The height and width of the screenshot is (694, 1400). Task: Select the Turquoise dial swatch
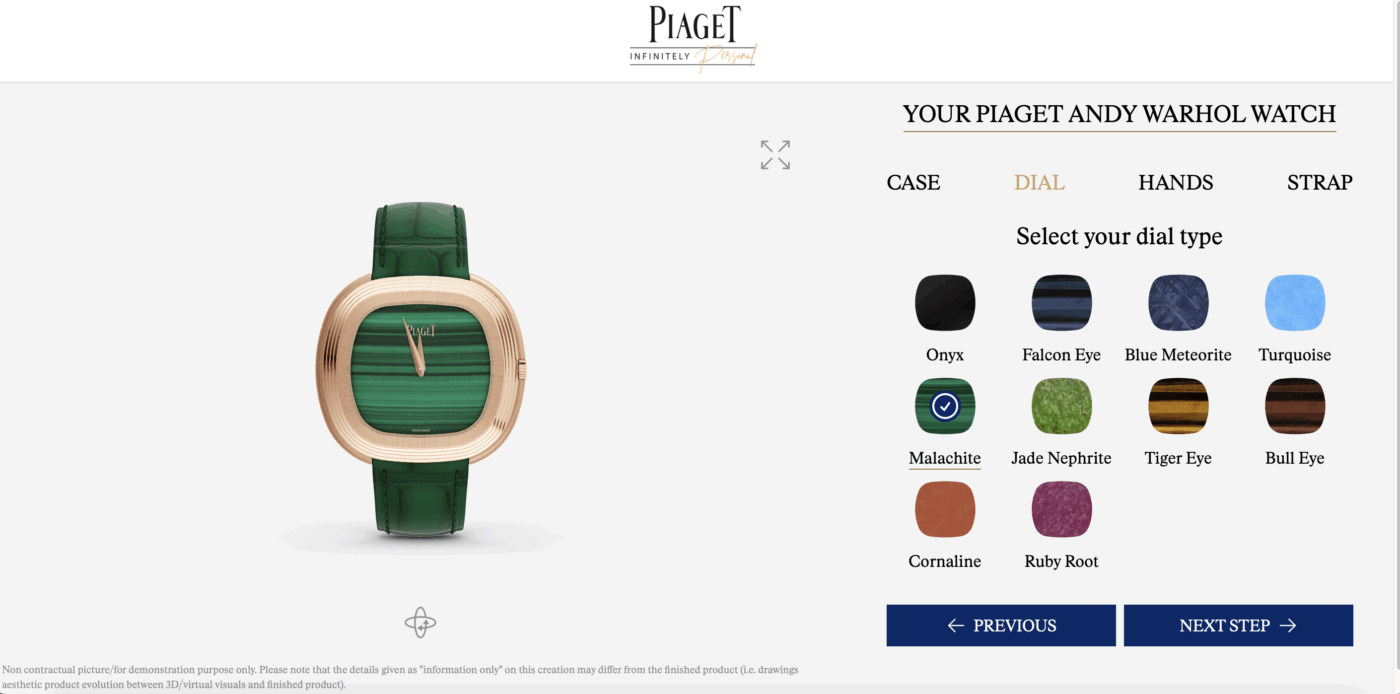(1295, 303)
